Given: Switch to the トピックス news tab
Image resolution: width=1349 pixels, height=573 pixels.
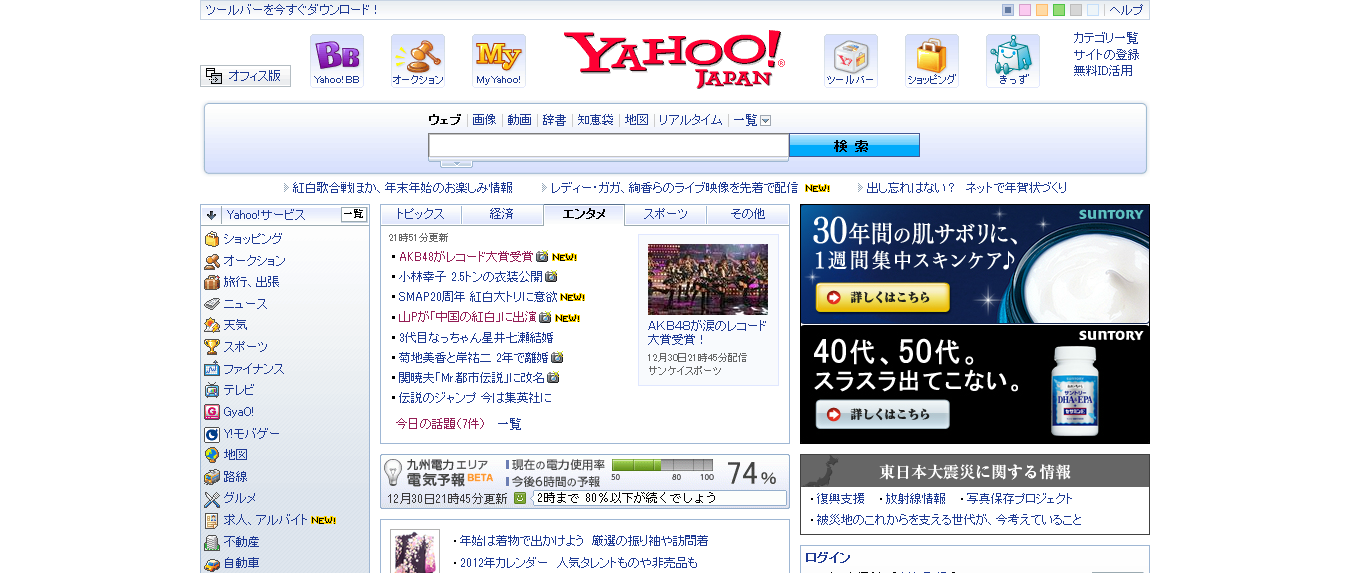Looking at the screenshot, I should (x=420, y=214).
